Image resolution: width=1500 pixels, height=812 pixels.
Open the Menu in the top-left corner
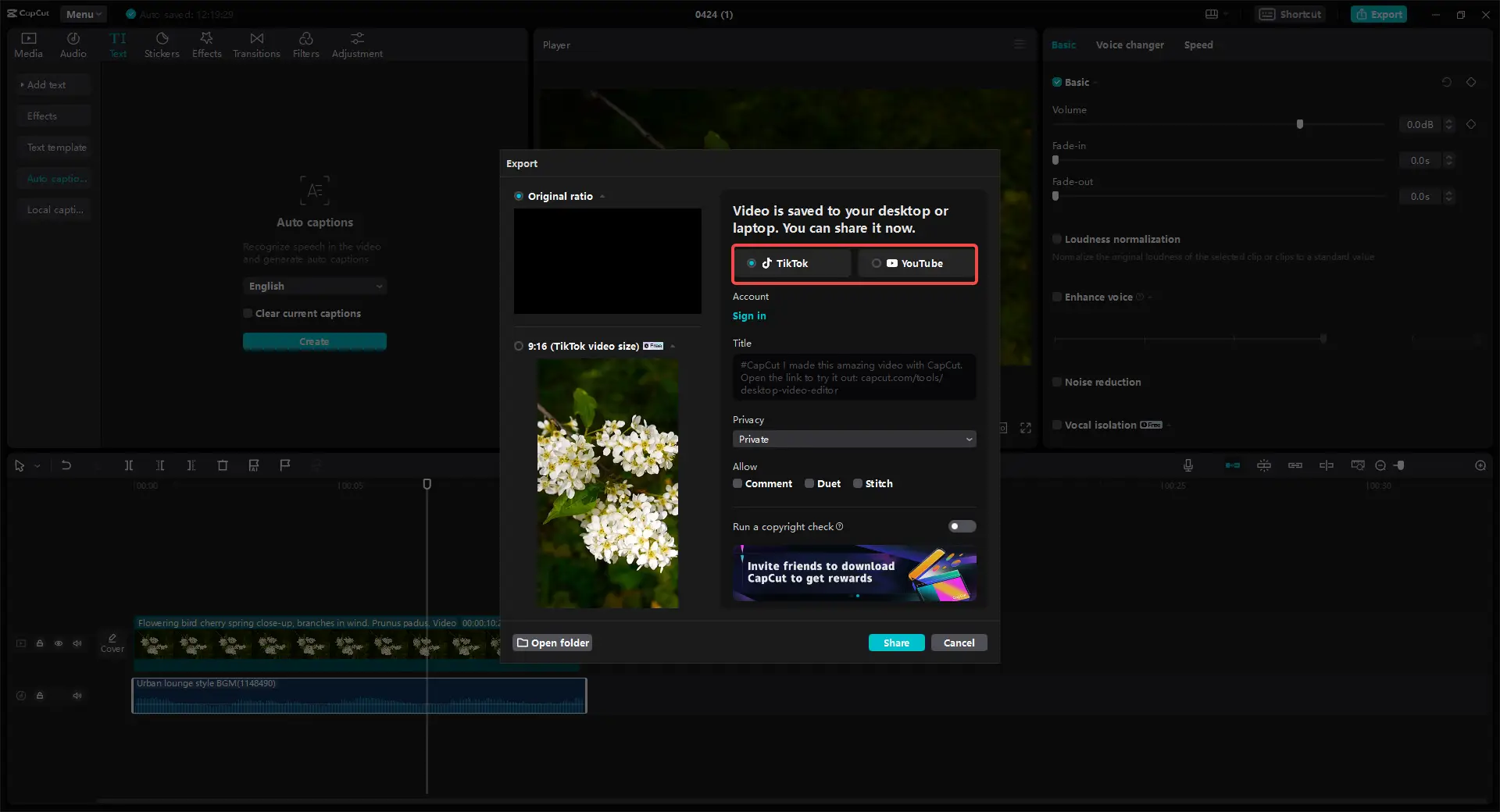coord(82,13)
